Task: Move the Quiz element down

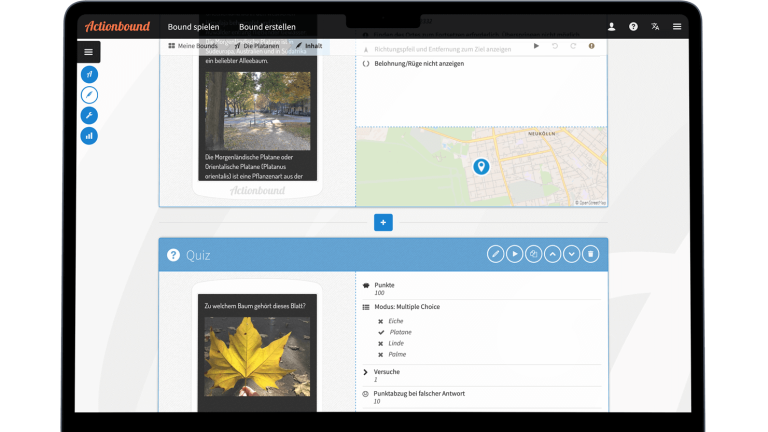Action: pos(572,254)
